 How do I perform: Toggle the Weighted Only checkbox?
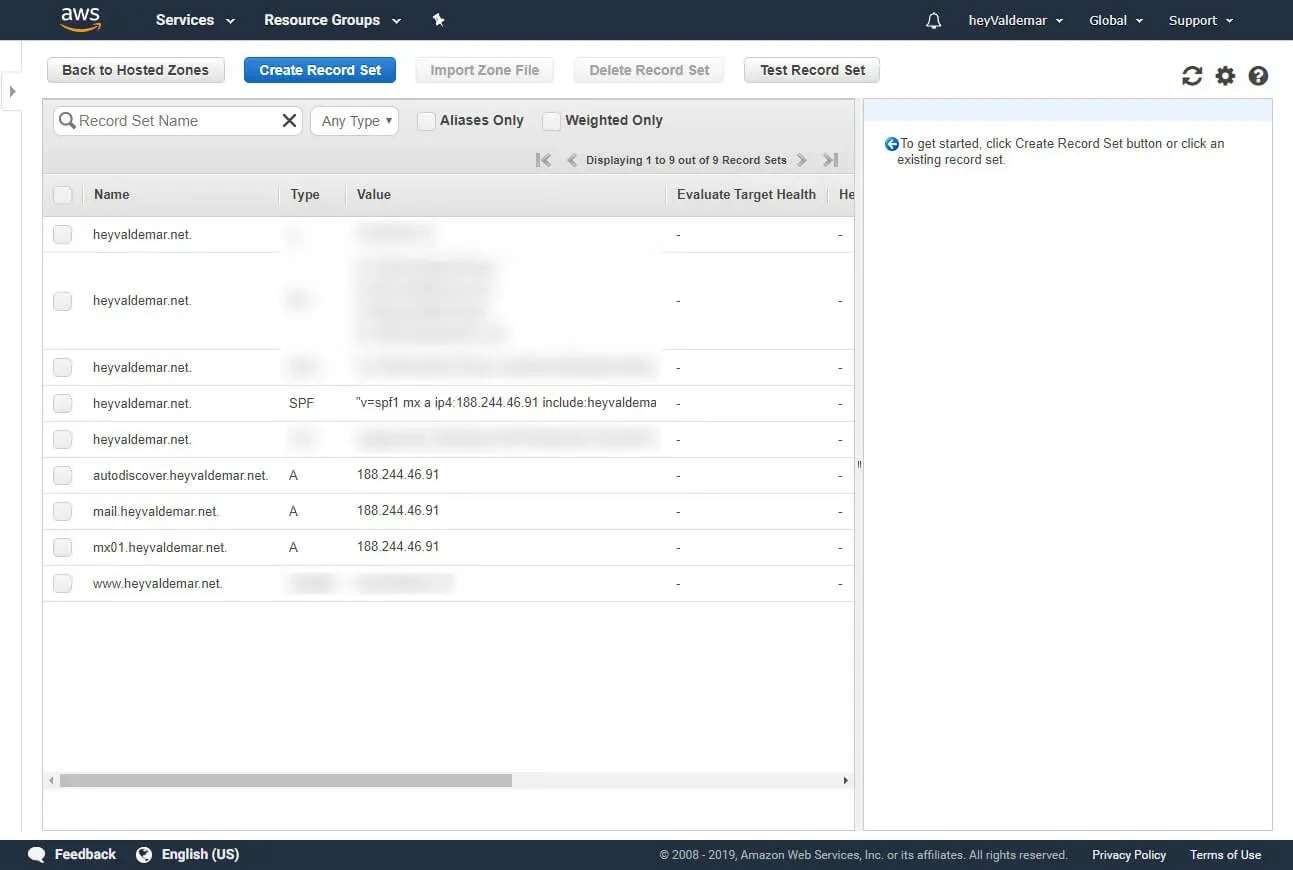point(551,121)
